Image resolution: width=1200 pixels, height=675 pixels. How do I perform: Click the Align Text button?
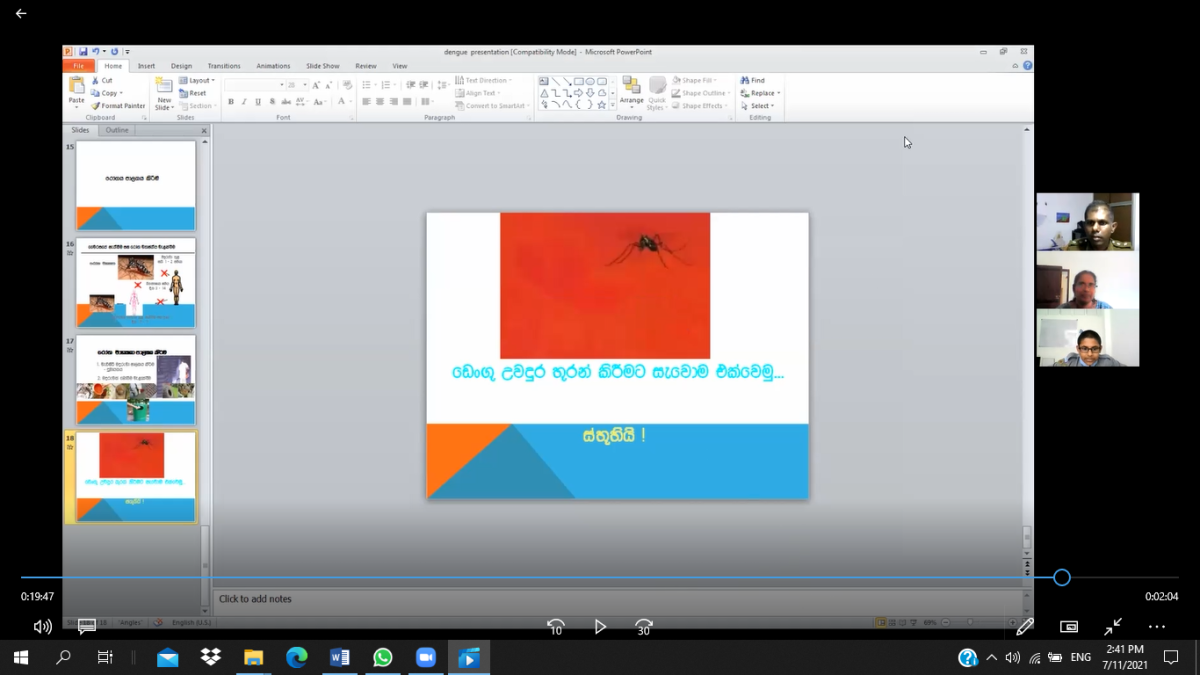click(x=477, y=93)
